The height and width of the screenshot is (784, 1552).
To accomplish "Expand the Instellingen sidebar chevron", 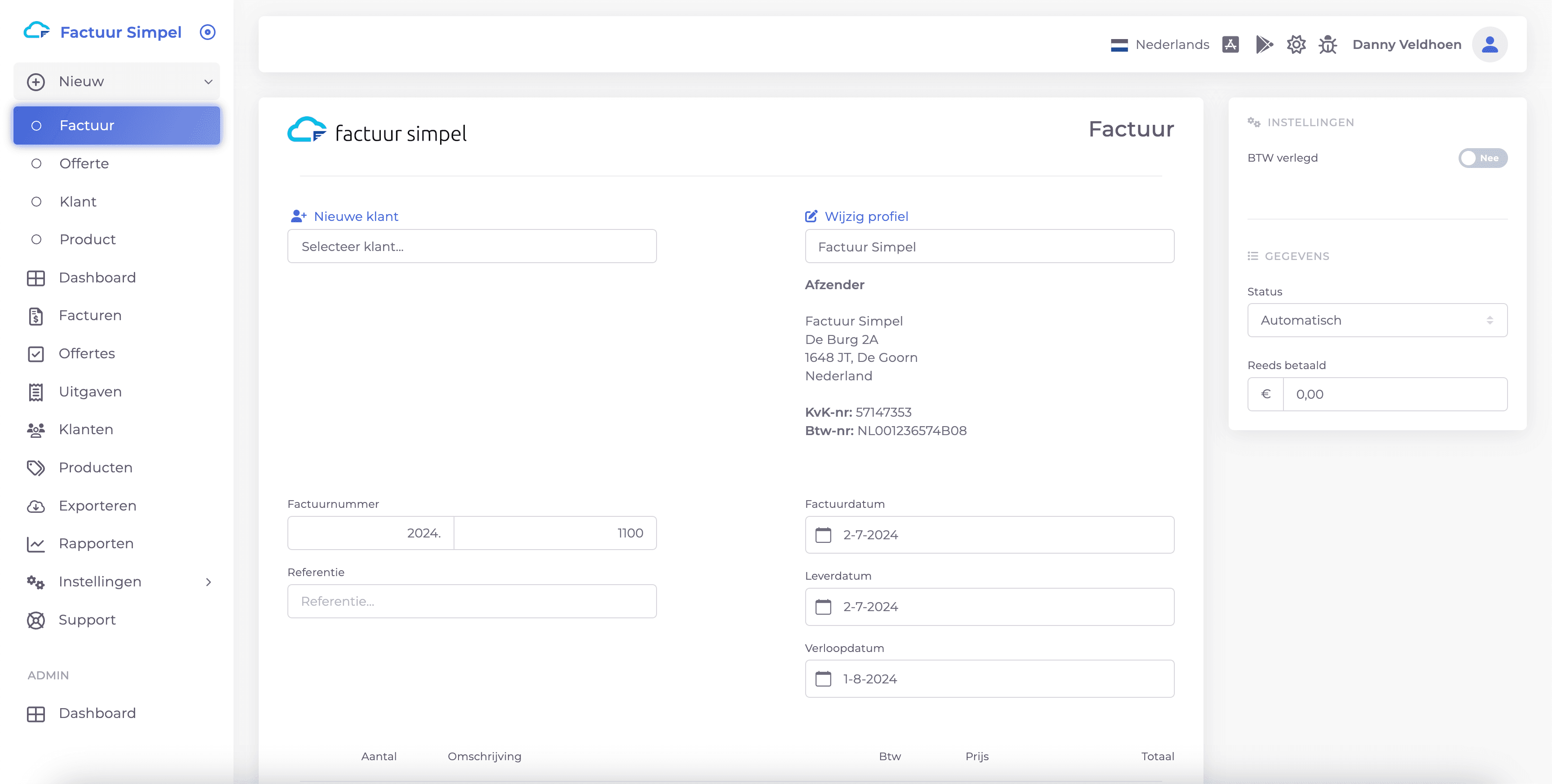I will [x=208, y=581].
